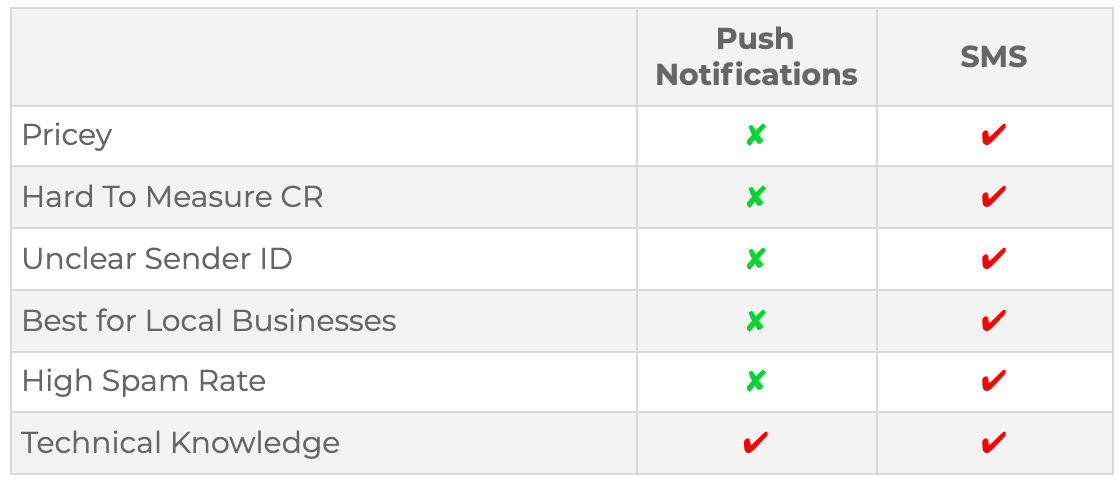Select green cross for Best for Local Businesses
The width and height of the screenshot is (1120, 484).
coord(756,321)
